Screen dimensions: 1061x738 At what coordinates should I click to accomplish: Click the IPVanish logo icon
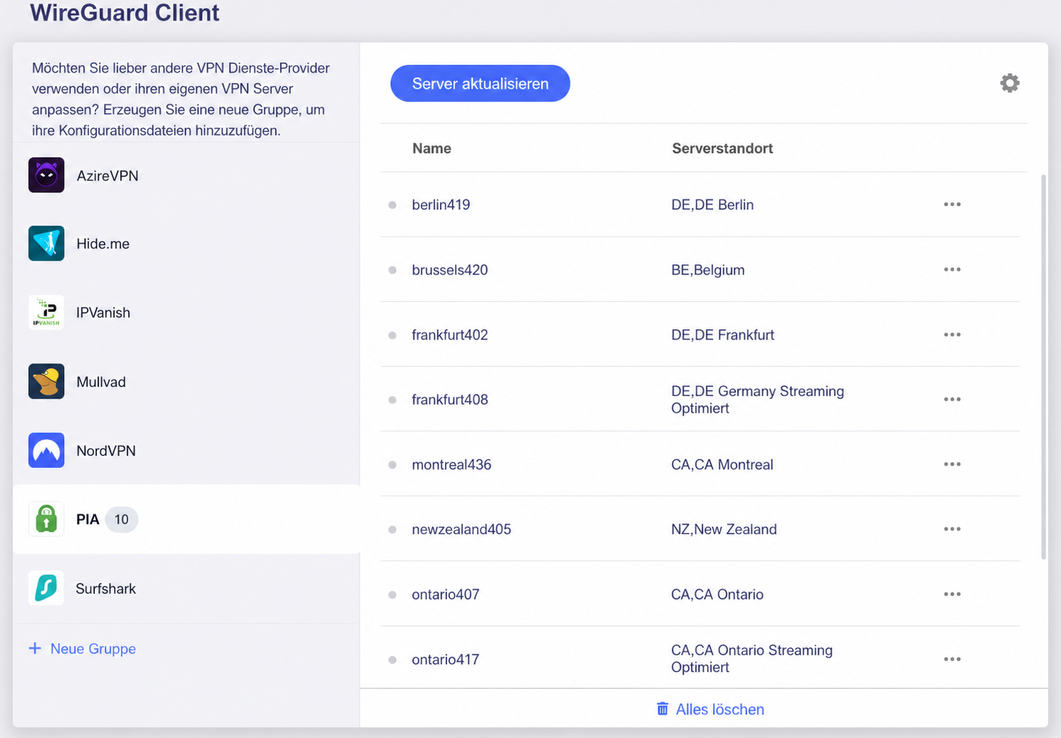[46, 312]
